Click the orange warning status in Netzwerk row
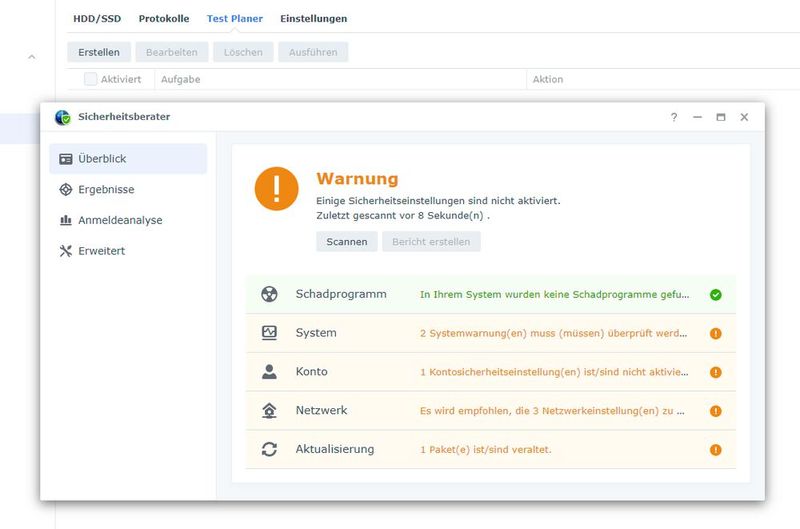800x529 pixels. pyautogui.click(x=716, y=411)
